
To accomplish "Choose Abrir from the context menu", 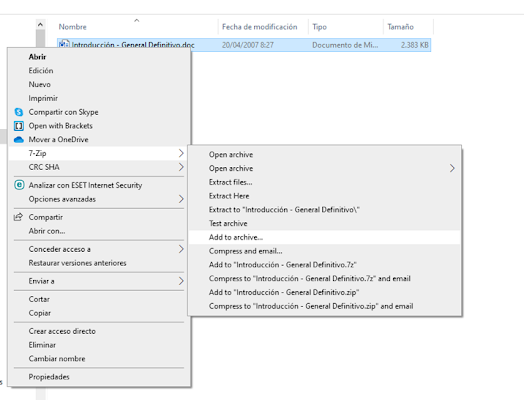I will [x=99, y=57].
